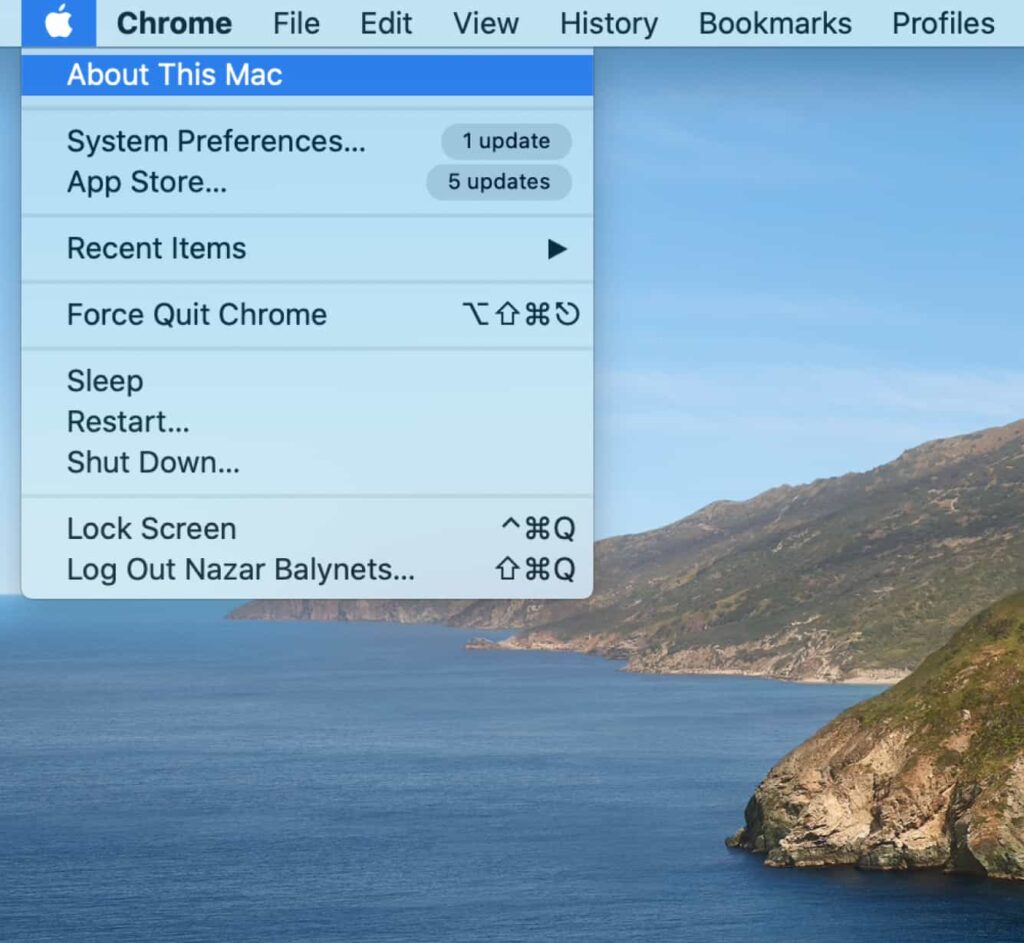
Task: Open the File menu
Action: click(296, 24)
